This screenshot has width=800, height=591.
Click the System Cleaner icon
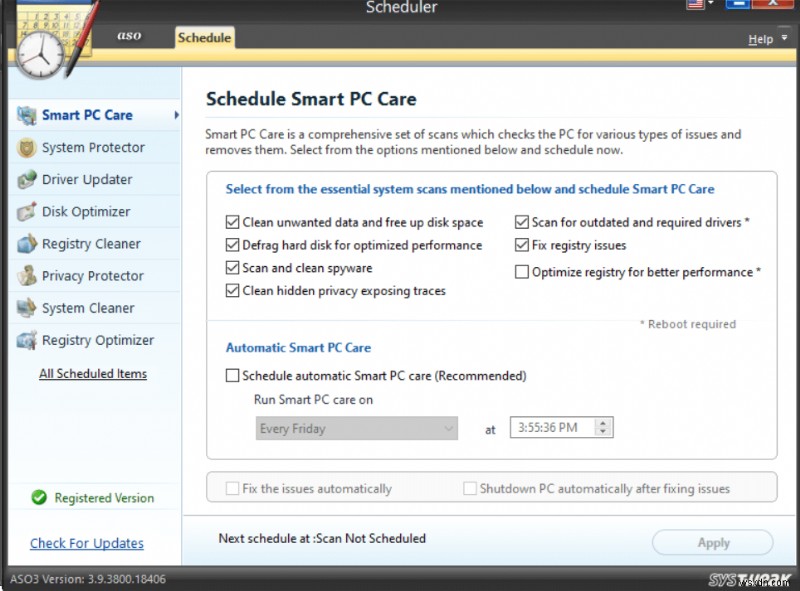(x=27, y=308)
